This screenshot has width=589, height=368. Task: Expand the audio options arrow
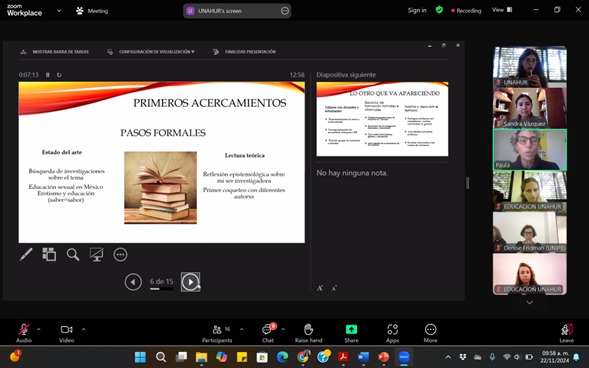38,329
